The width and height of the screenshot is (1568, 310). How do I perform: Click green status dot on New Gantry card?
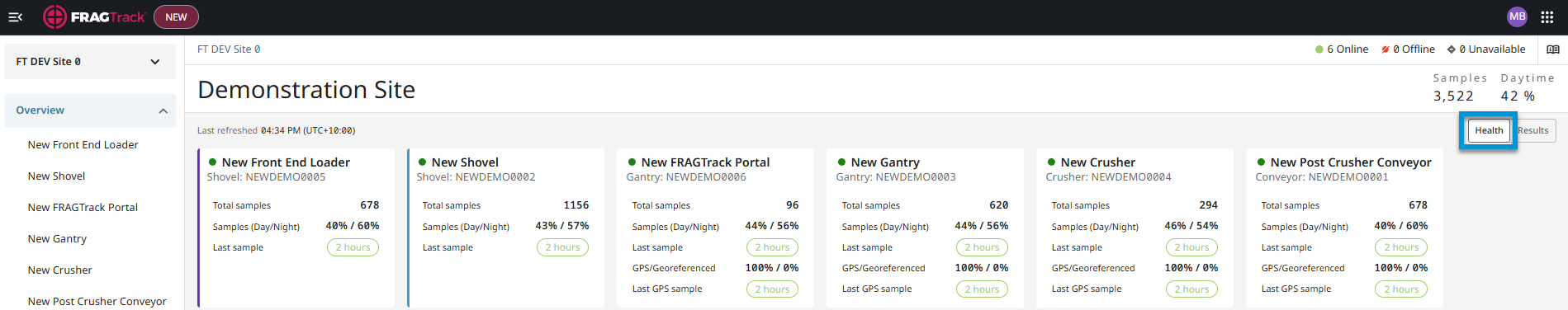click(842, 162)
